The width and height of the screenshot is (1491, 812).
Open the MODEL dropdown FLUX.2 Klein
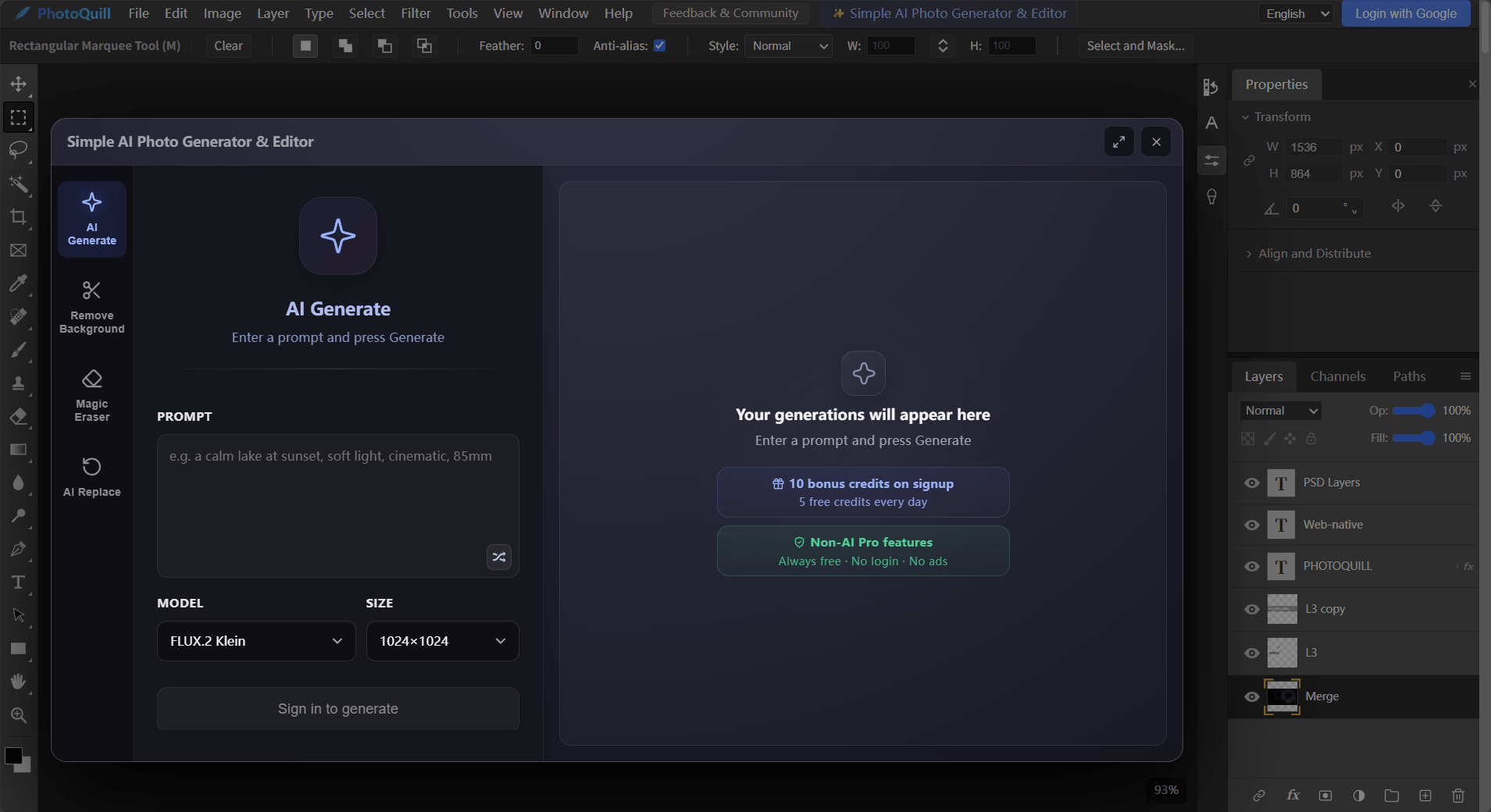click(x=256, y=641)
